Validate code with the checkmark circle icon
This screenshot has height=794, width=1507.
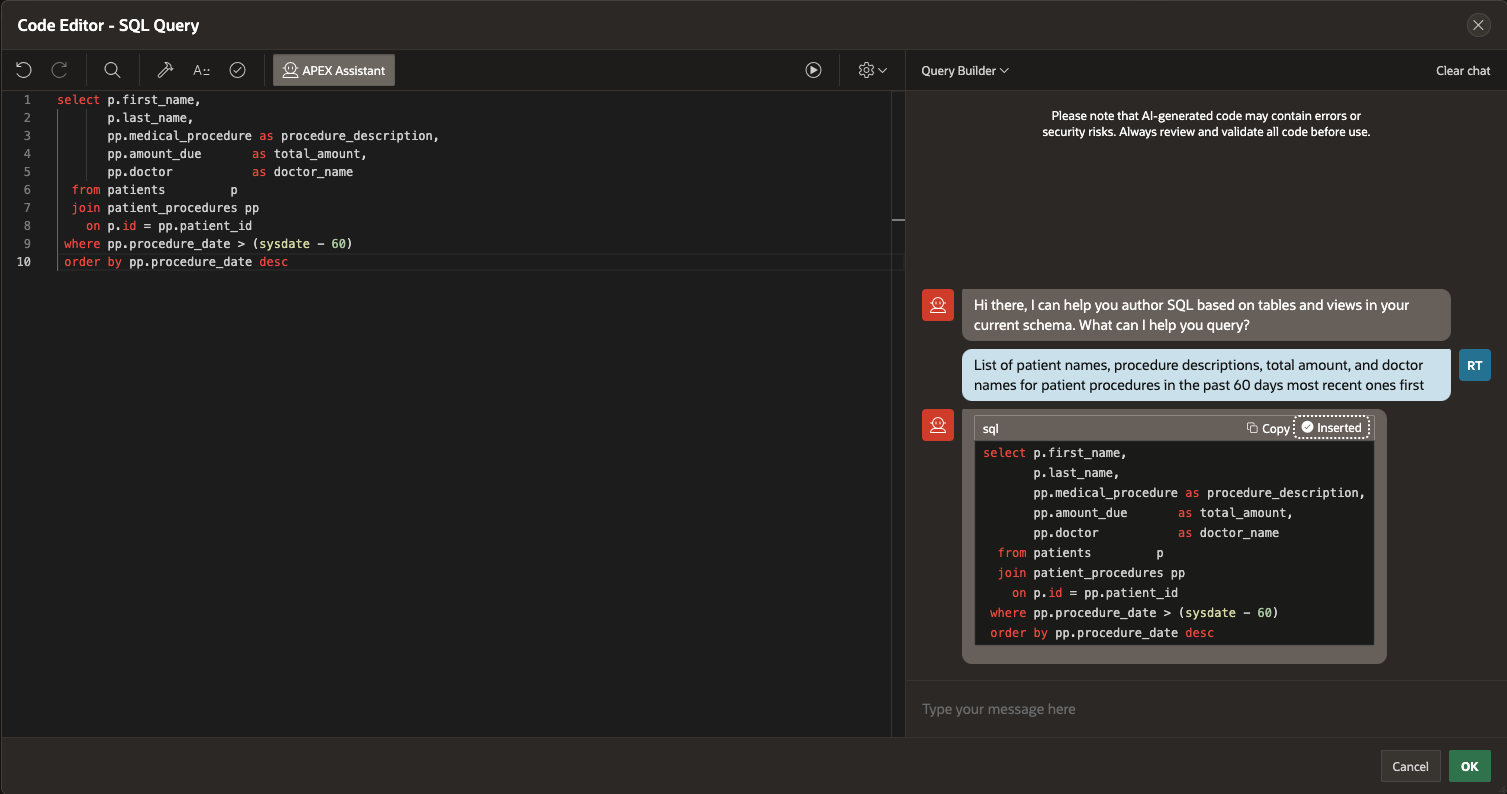(x=237, y=70)
